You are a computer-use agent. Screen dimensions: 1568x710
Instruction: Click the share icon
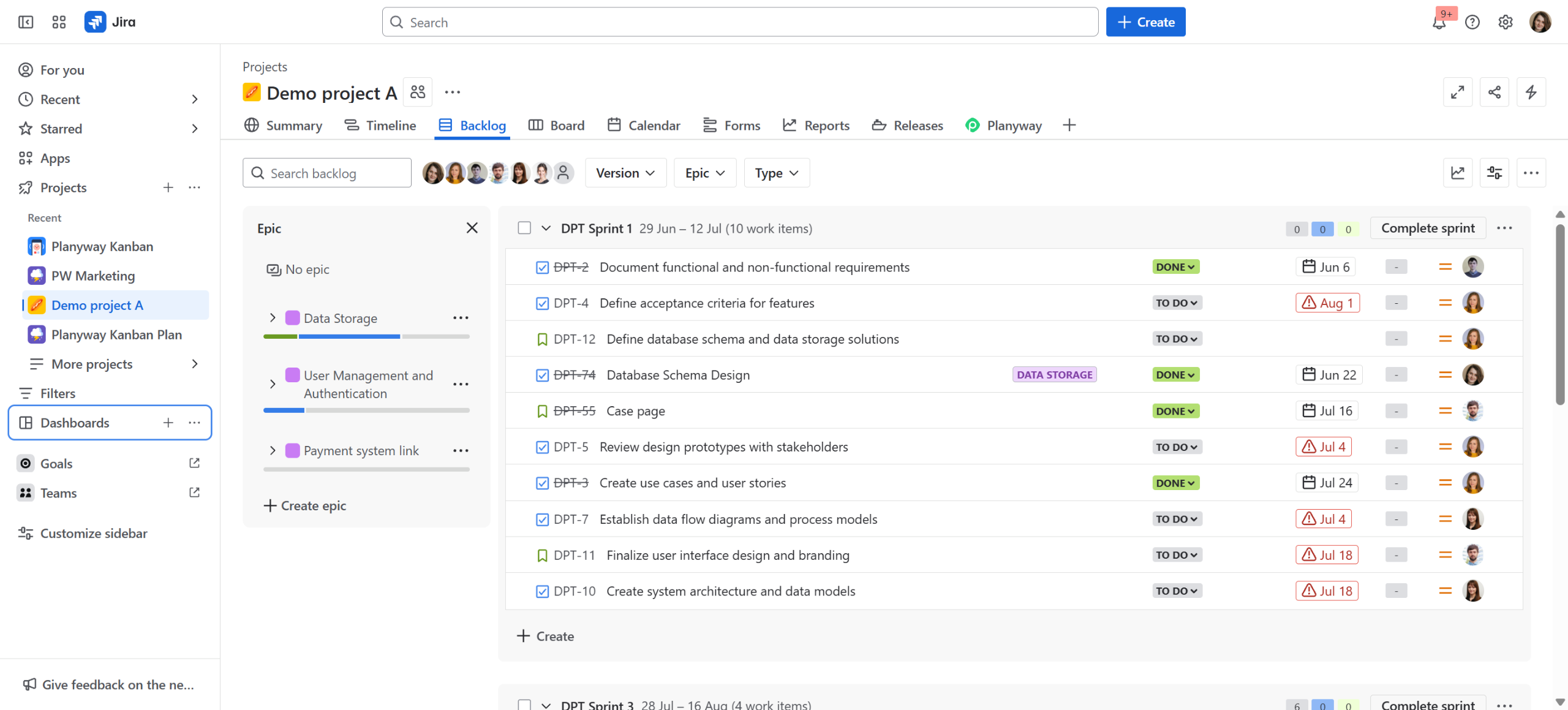1494,92
